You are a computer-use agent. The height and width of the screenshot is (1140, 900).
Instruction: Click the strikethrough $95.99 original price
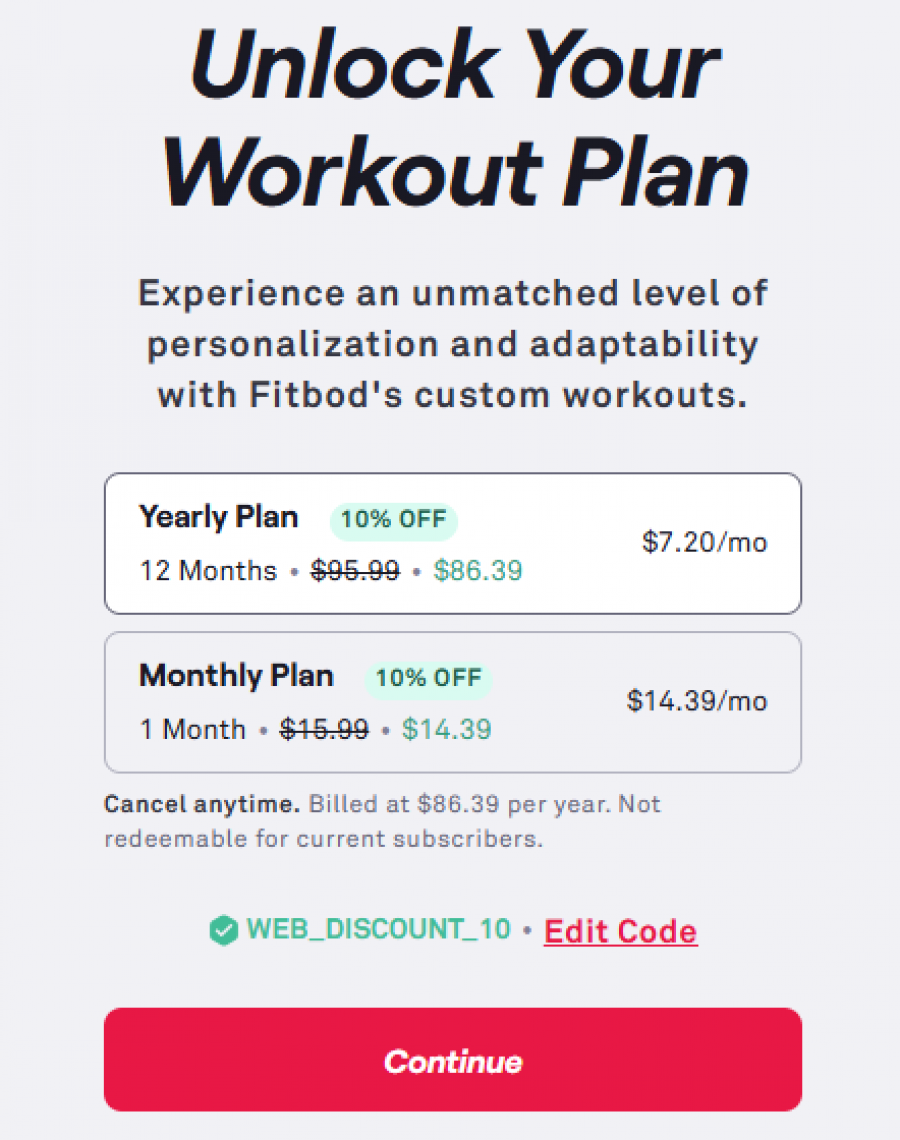point(354,570)
